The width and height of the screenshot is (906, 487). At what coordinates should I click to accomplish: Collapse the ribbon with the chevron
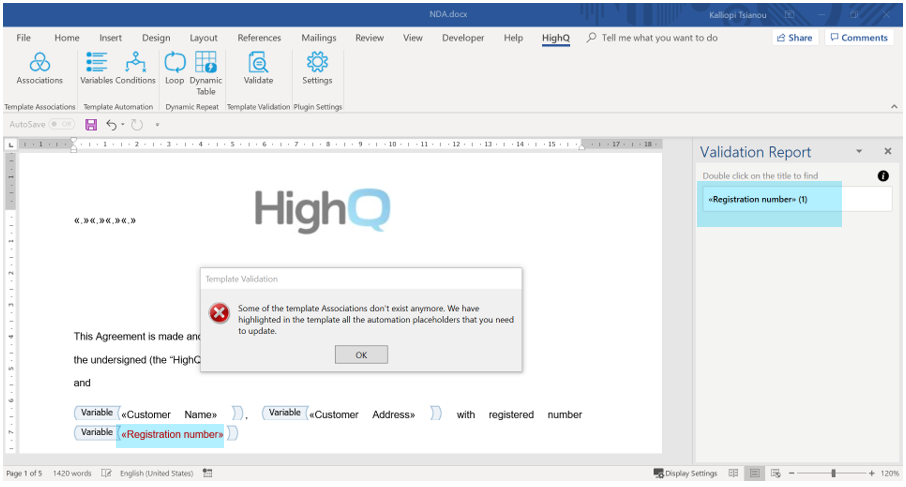[893, 106]
